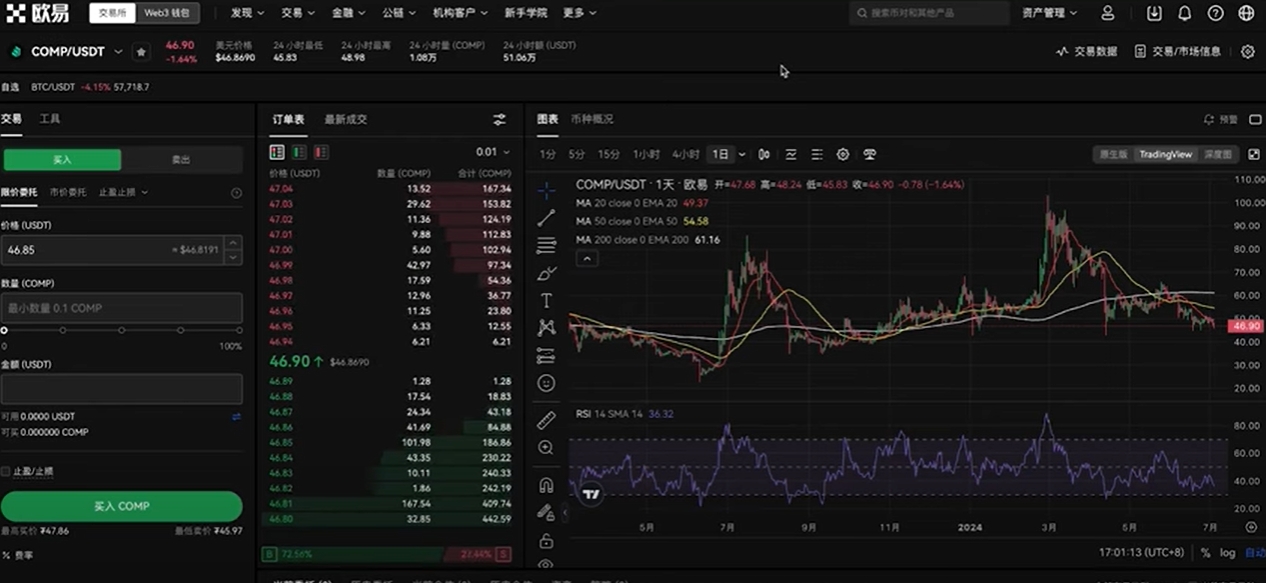Image resolution: width=1266 pixels, height=583 pixels.
Task: Switch to 最新成交 tab
Action: tap(345, 119)
